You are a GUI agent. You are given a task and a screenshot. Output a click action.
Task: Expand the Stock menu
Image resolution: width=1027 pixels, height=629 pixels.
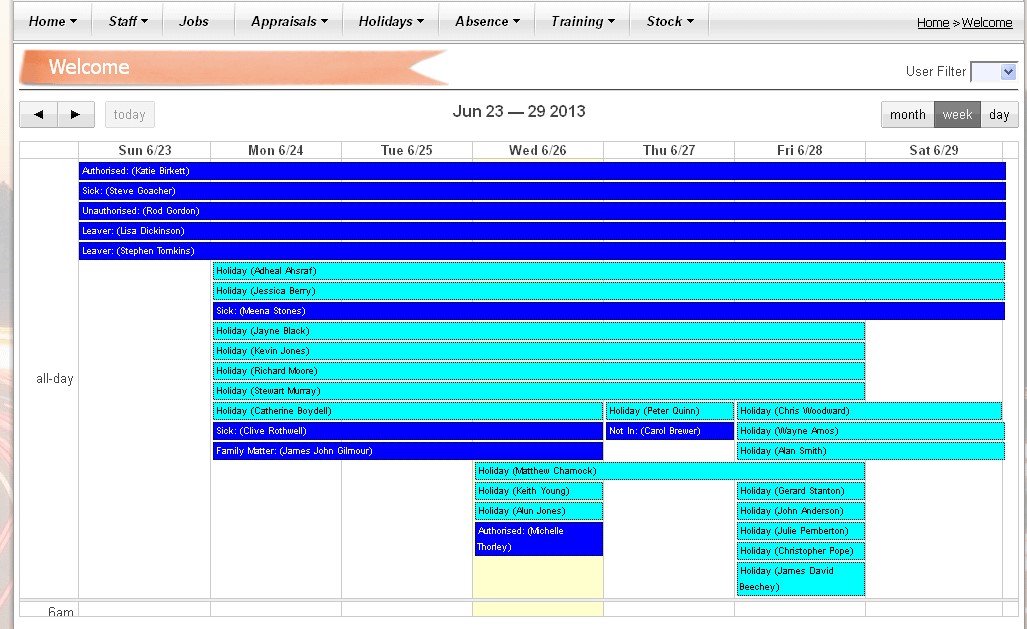(669, 21)
